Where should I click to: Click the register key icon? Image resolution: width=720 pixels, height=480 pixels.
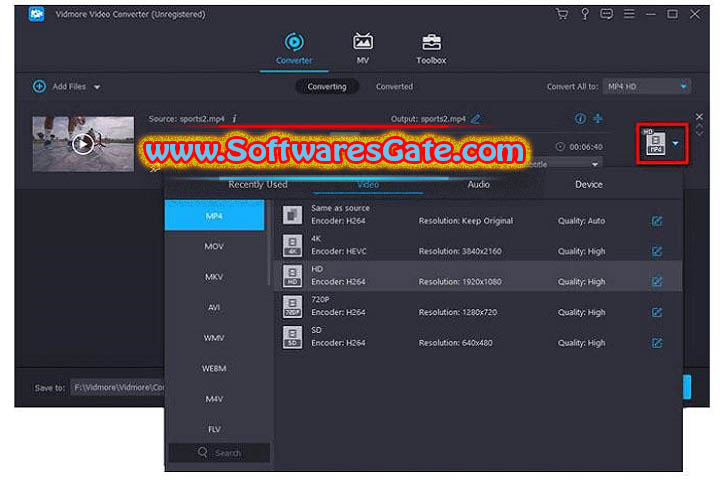(585, 14)
